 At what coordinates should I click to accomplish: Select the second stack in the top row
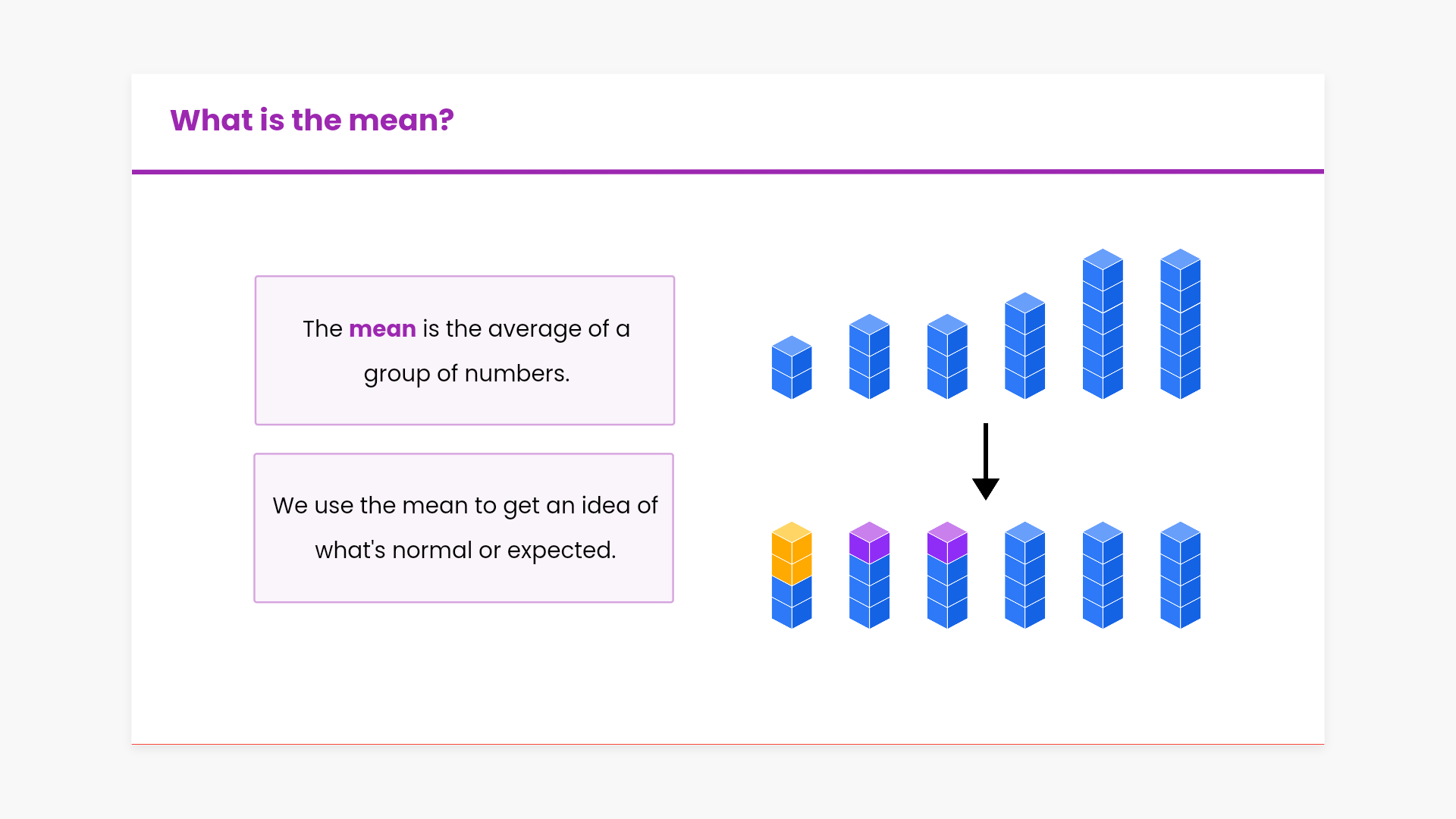[869, 356]
